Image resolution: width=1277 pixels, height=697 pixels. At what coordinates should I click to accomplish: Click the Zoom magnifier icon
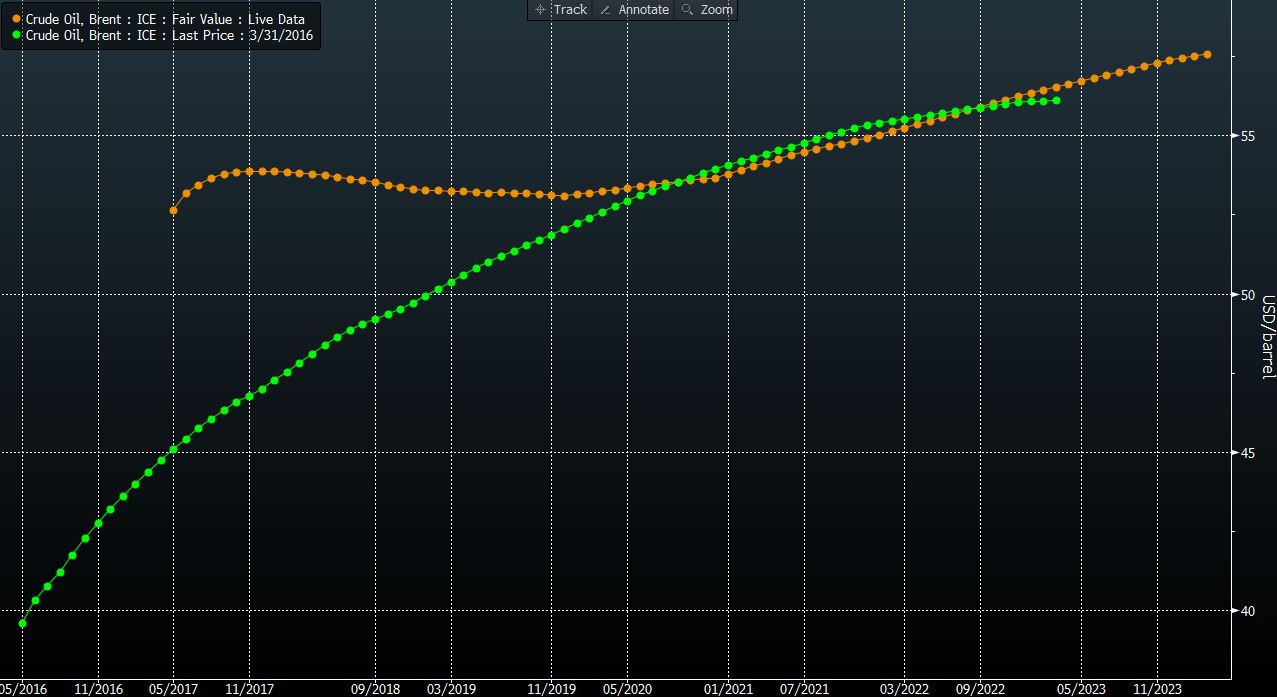coord(687,10)
